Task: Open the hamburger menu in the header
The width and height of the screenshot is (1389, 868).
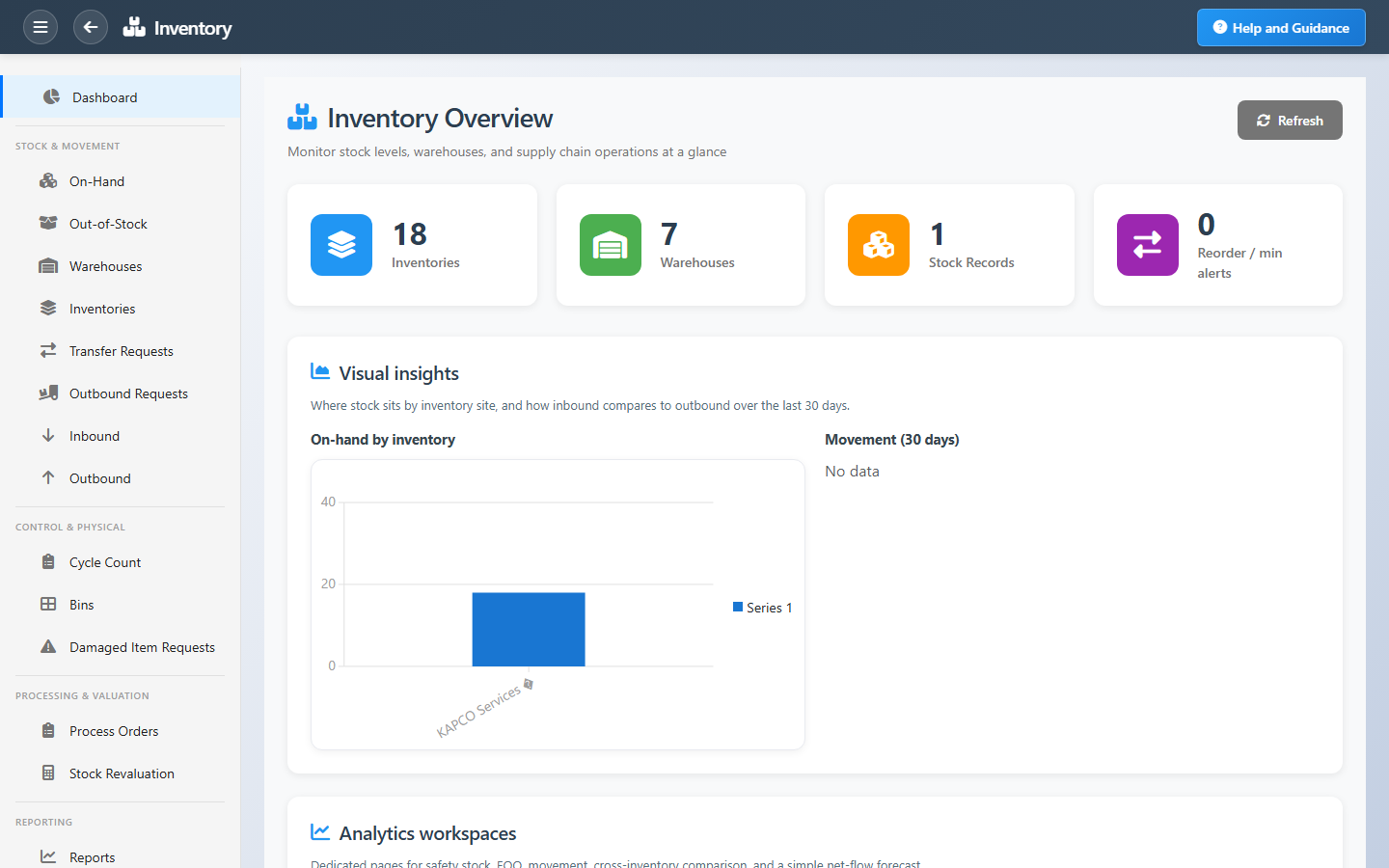Action: point(41,27)
